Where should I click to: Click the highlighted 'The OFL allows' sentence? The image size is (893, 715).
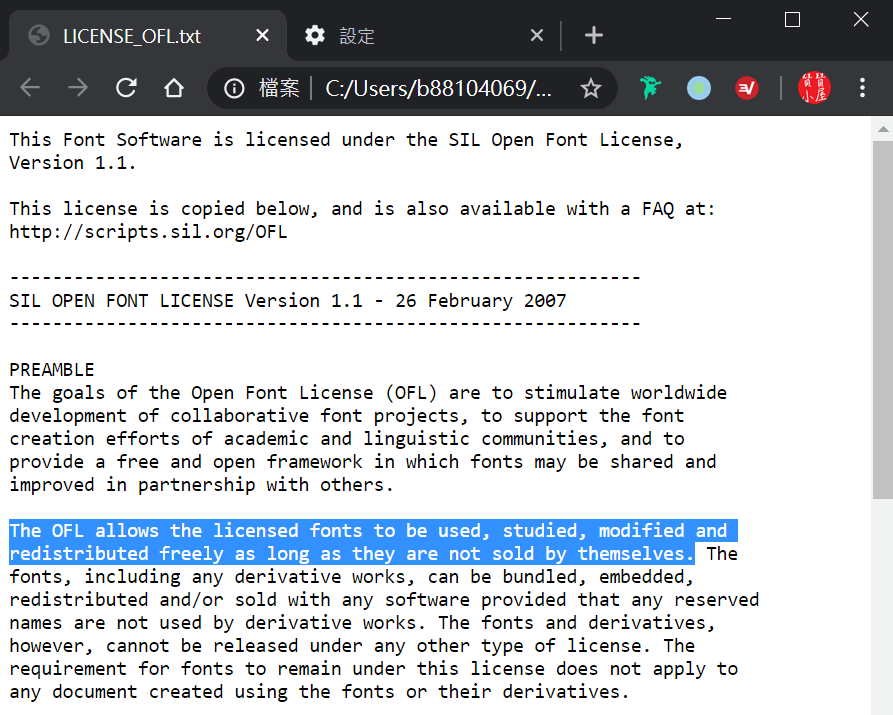(x=373, y=542)
